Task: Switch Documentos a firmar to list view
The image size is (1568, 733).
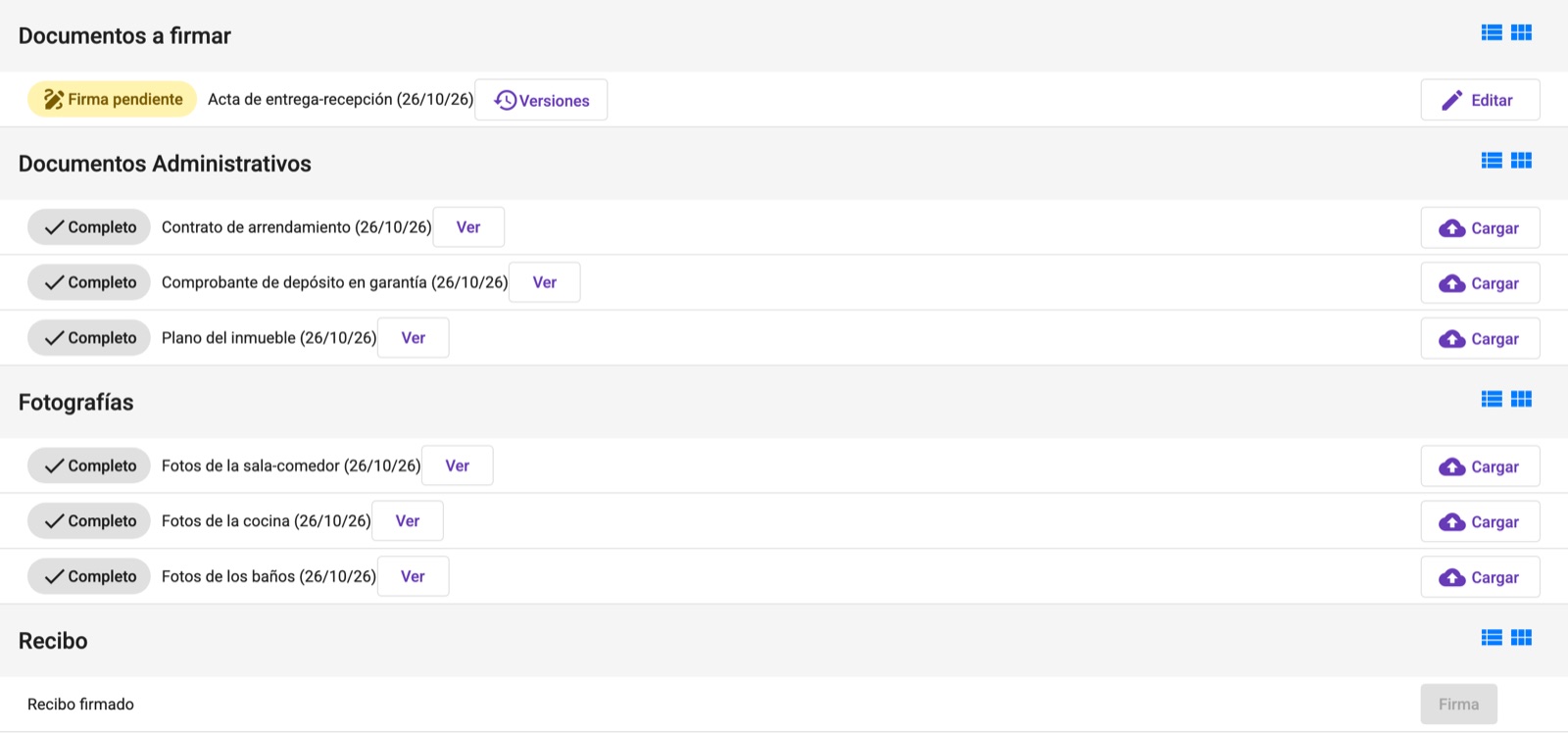Action: pos(1492,32)
